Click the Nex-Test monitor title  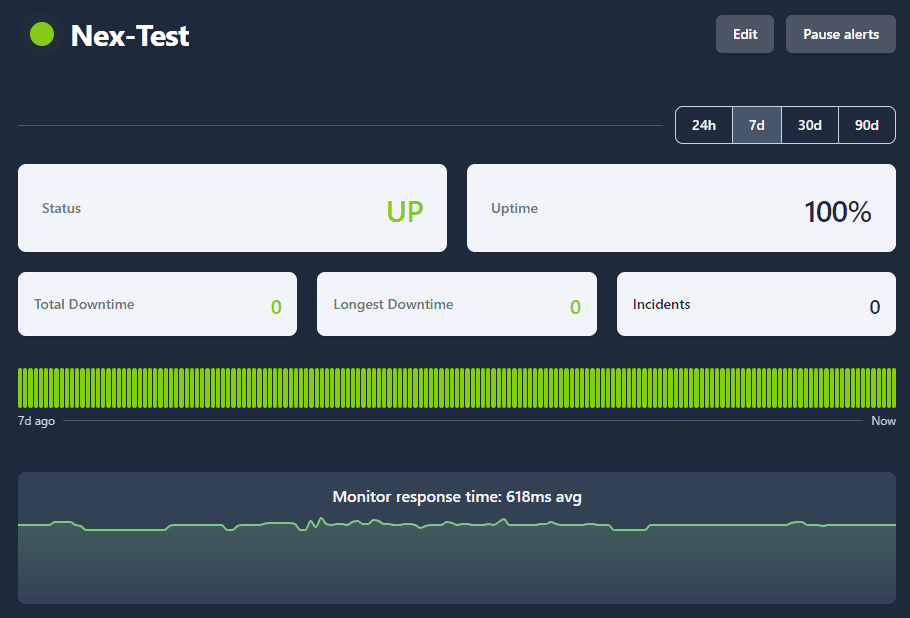(x=129, y=35)
